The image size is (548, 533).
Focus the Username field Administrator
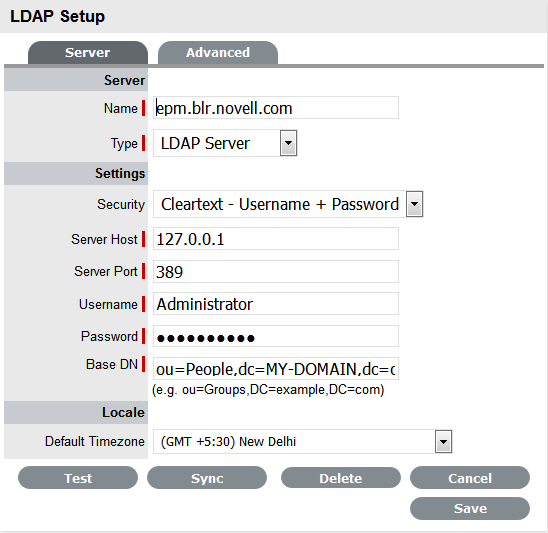coord(276,304)
